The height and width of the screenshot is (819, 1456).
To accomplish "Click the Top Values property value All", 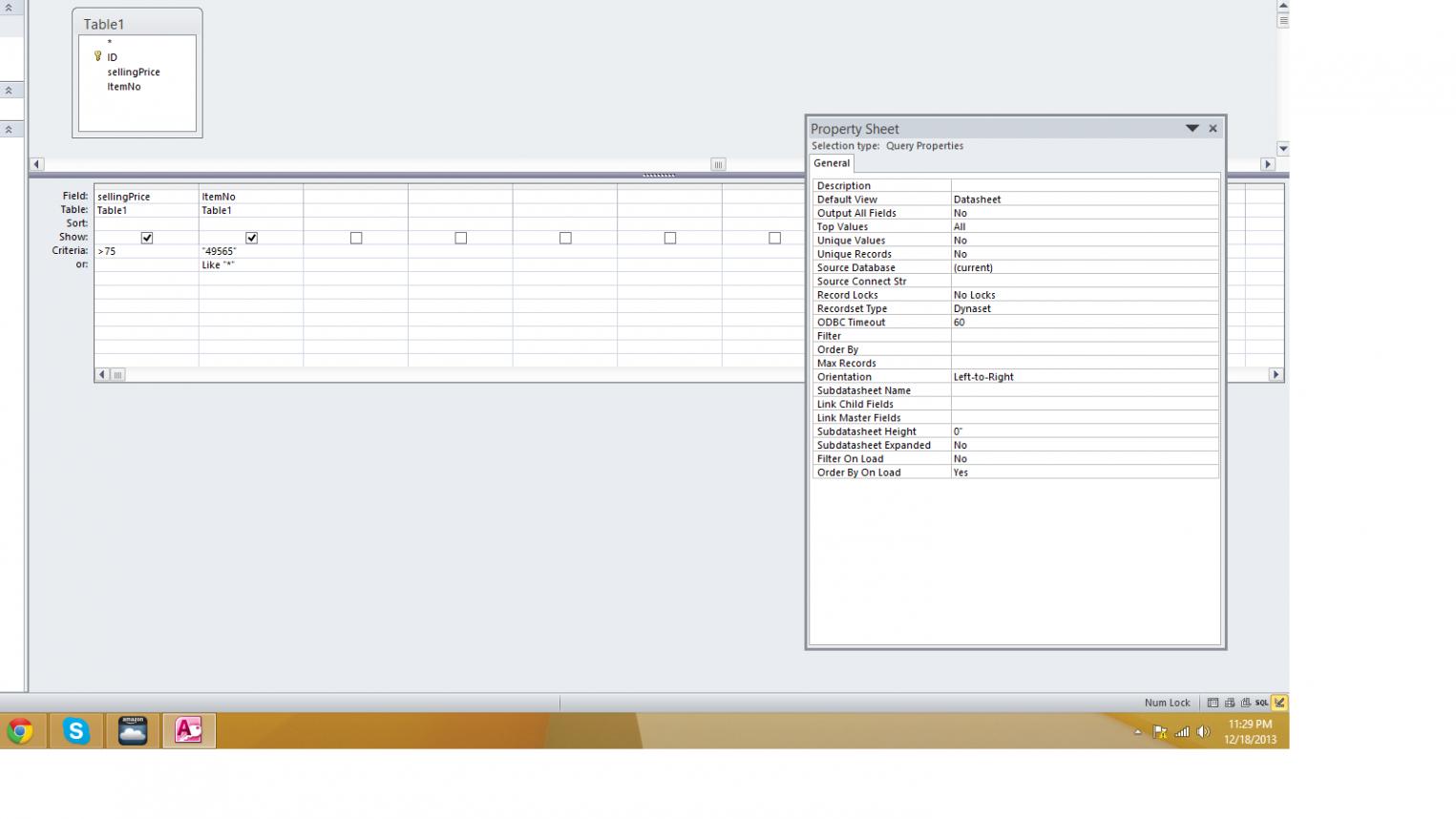I will point(1085,227).
